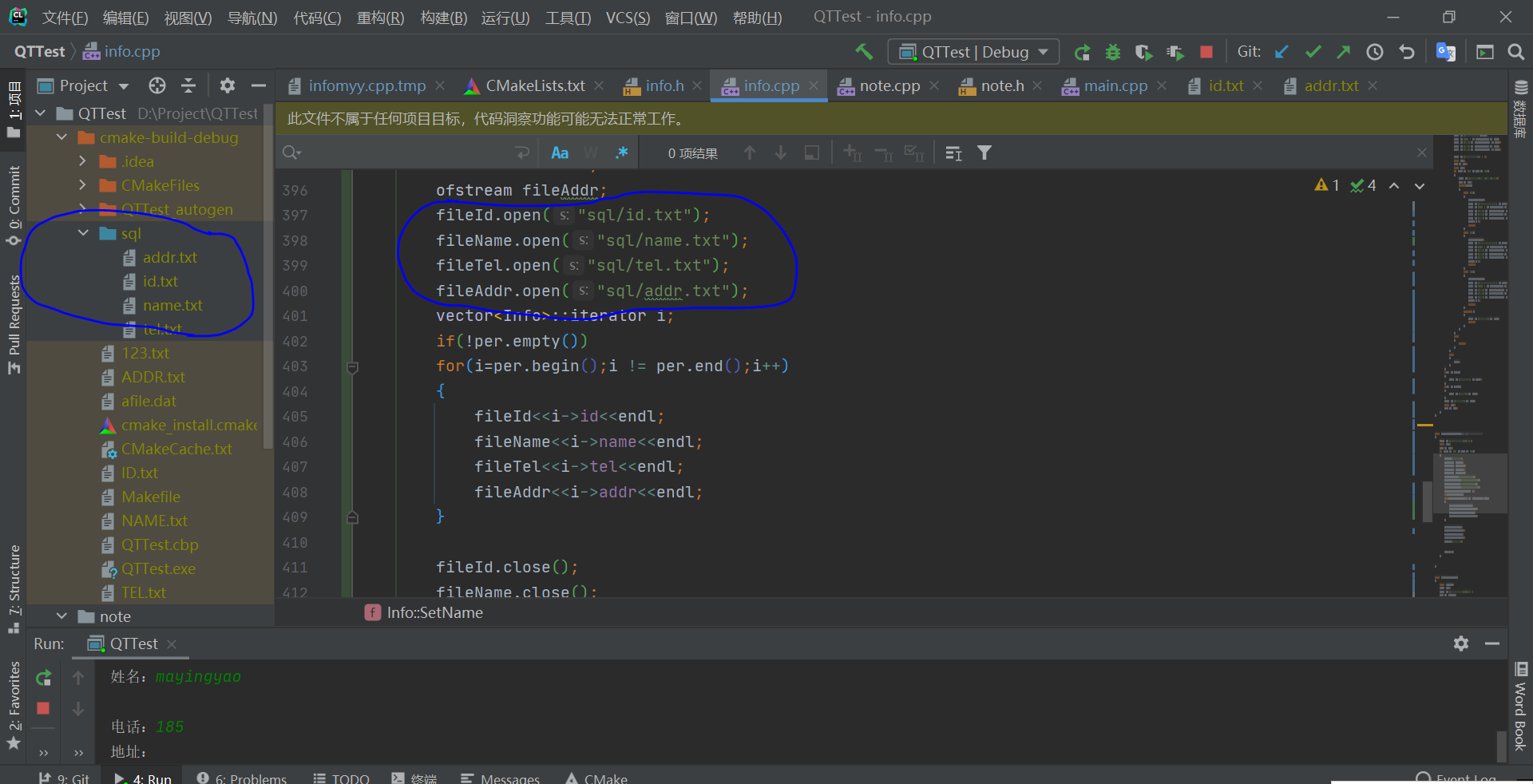The height and width of the screenshot is (784, 1533).
Task: Toggle search results filter icon
Action: (984, 153)
